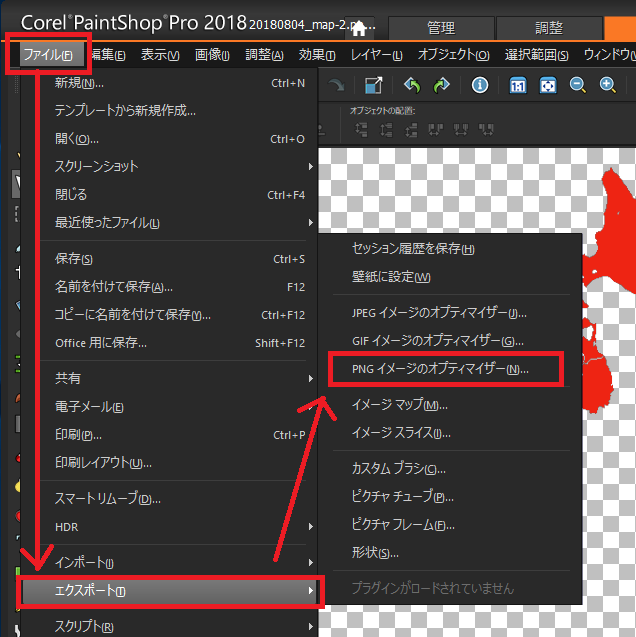The height and width of the screenshot is (637, 636).
Task: Set zoom to 100% with the 1:1 icon
Action: coord(518,85)
